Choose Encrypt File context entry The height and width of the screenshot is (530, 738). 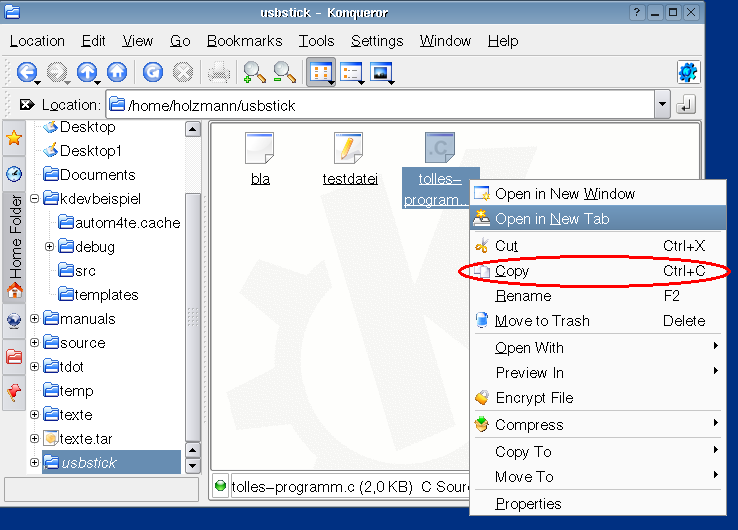coord(598,398)
